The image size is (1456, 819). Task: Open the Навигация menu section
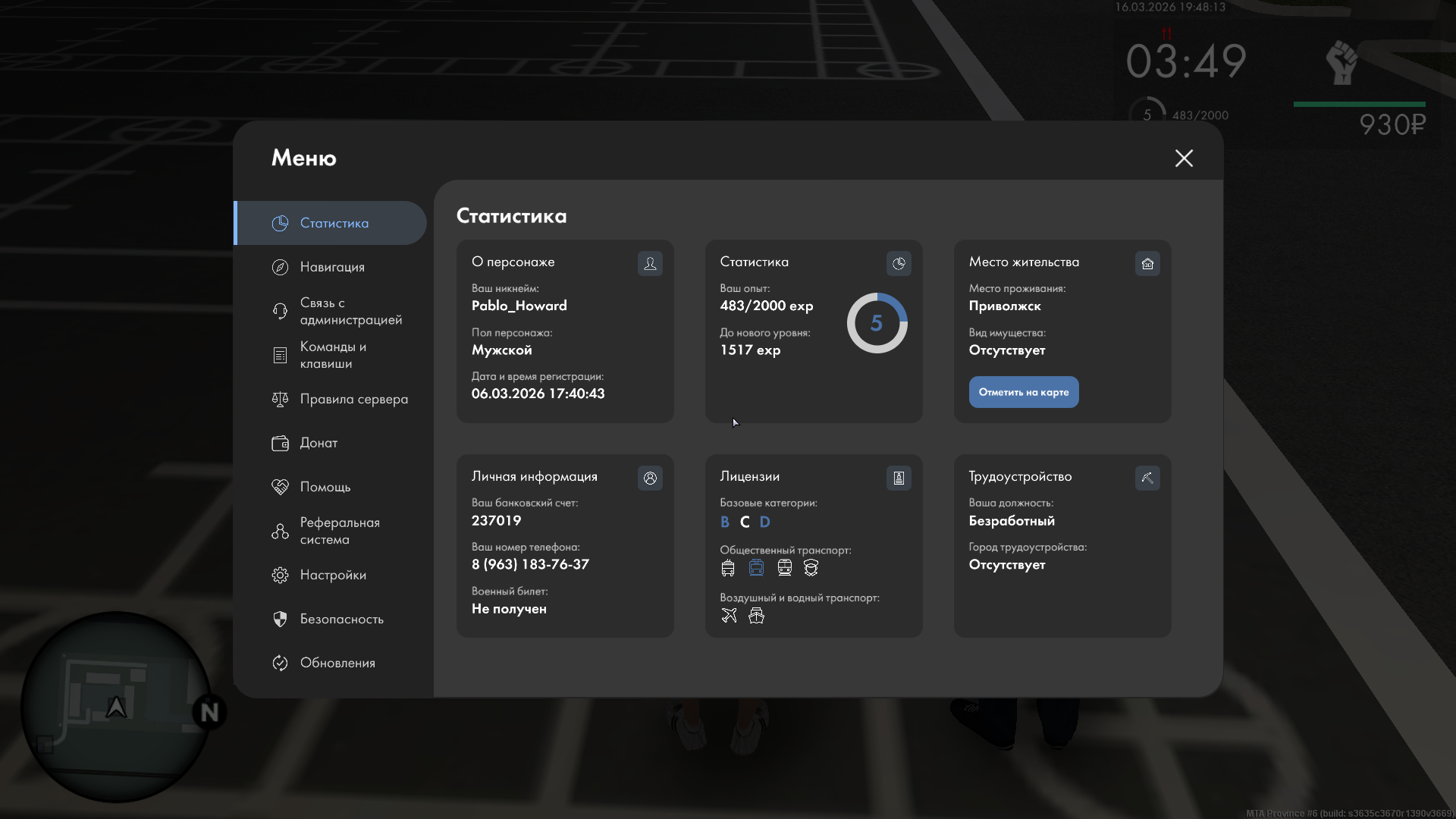pyautogui.click(x=332, y=267)
